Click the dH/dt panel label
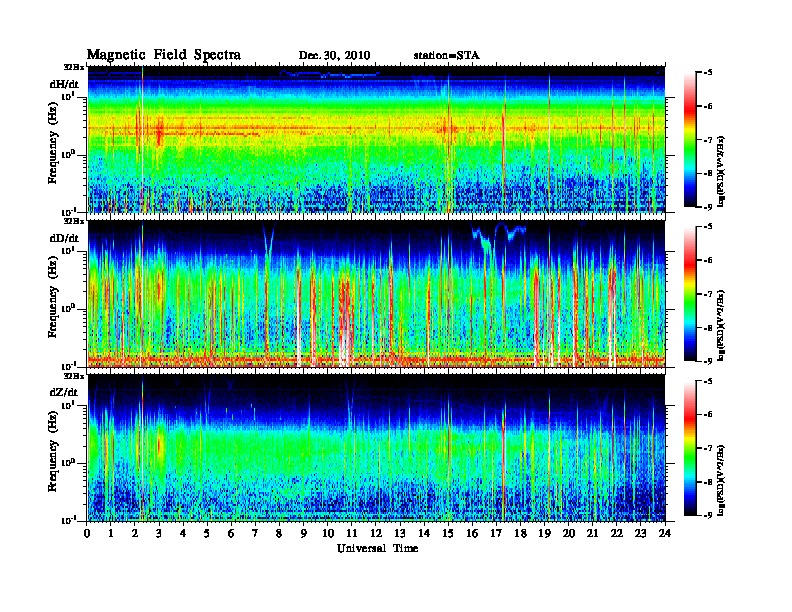The width and height of the screenshot is (792, 612). (64, 84)
